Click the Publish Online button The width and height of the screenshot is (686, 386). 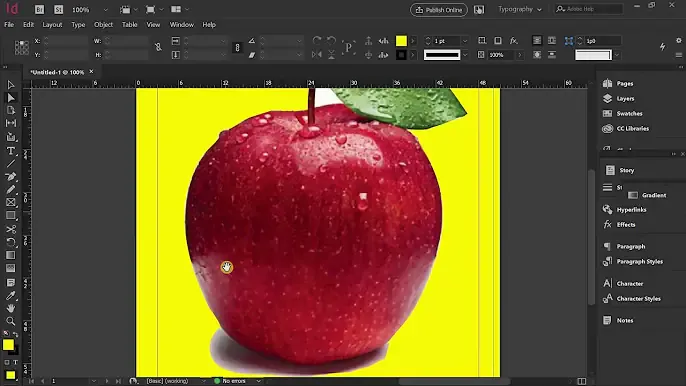pyautogui.click(x=439, y=10)
